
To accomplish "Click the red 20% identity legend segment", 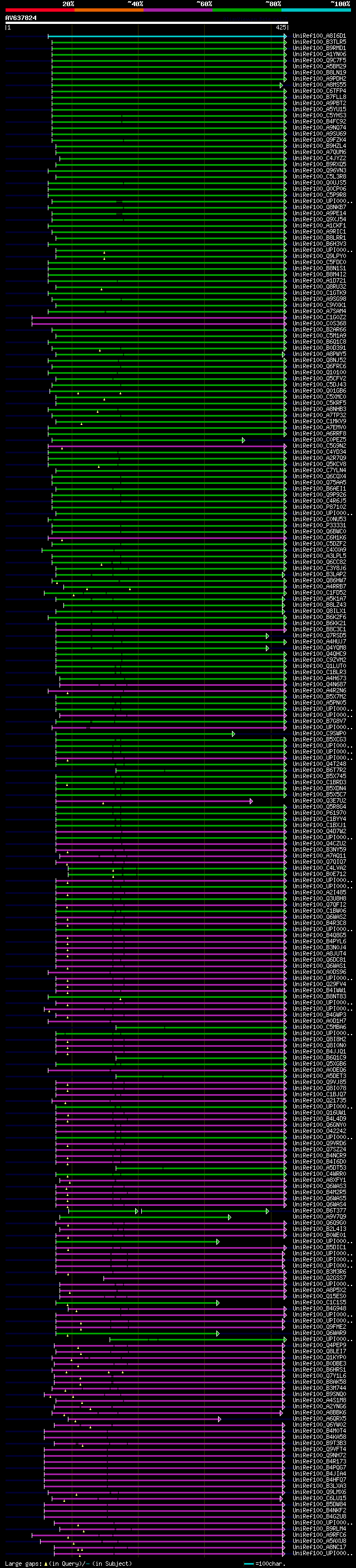I will pyautogui.click(x=39, y=11).
